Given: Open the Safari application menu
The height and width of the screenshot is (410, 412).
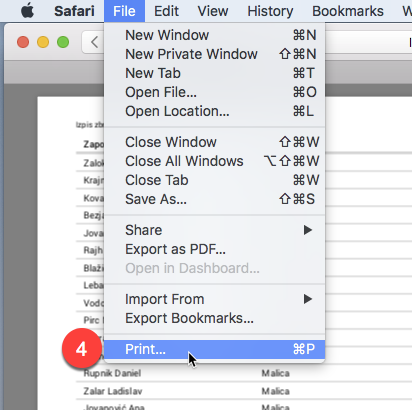Looking at the screenshot, I should 74,11.
